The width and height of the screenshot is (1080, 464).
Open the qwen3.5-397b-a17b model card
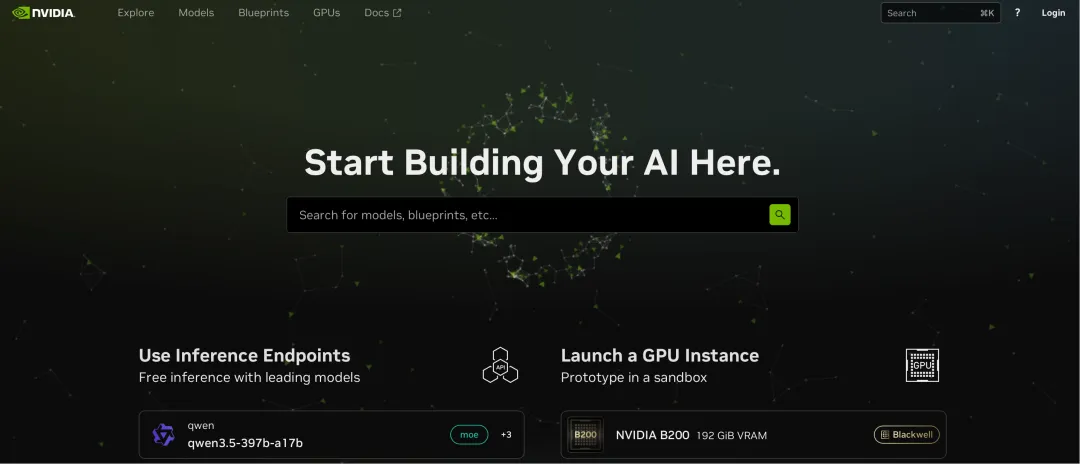[x=331, y=434]
